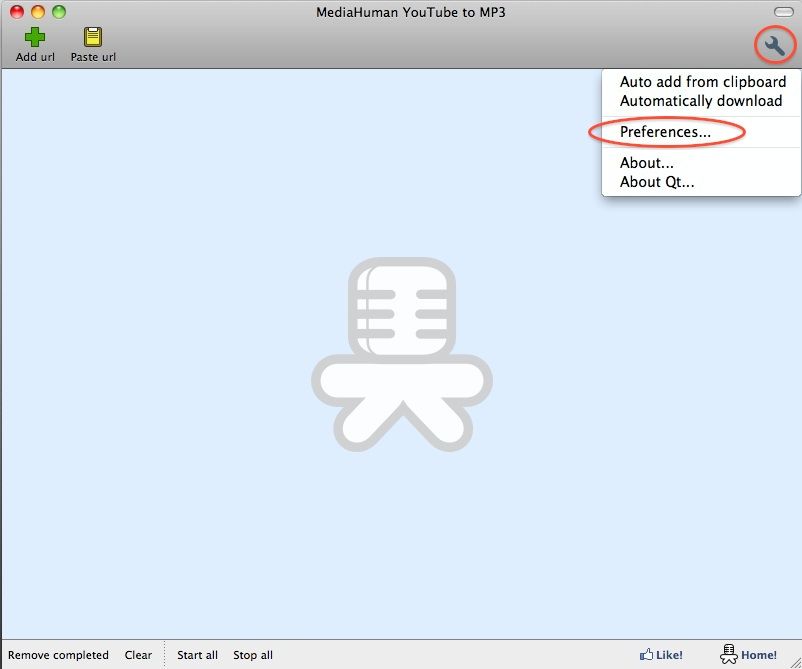Open the wrench settings menu icon
Image resolution: width=802 pixels, height=669 pixels.
[775, 46]
